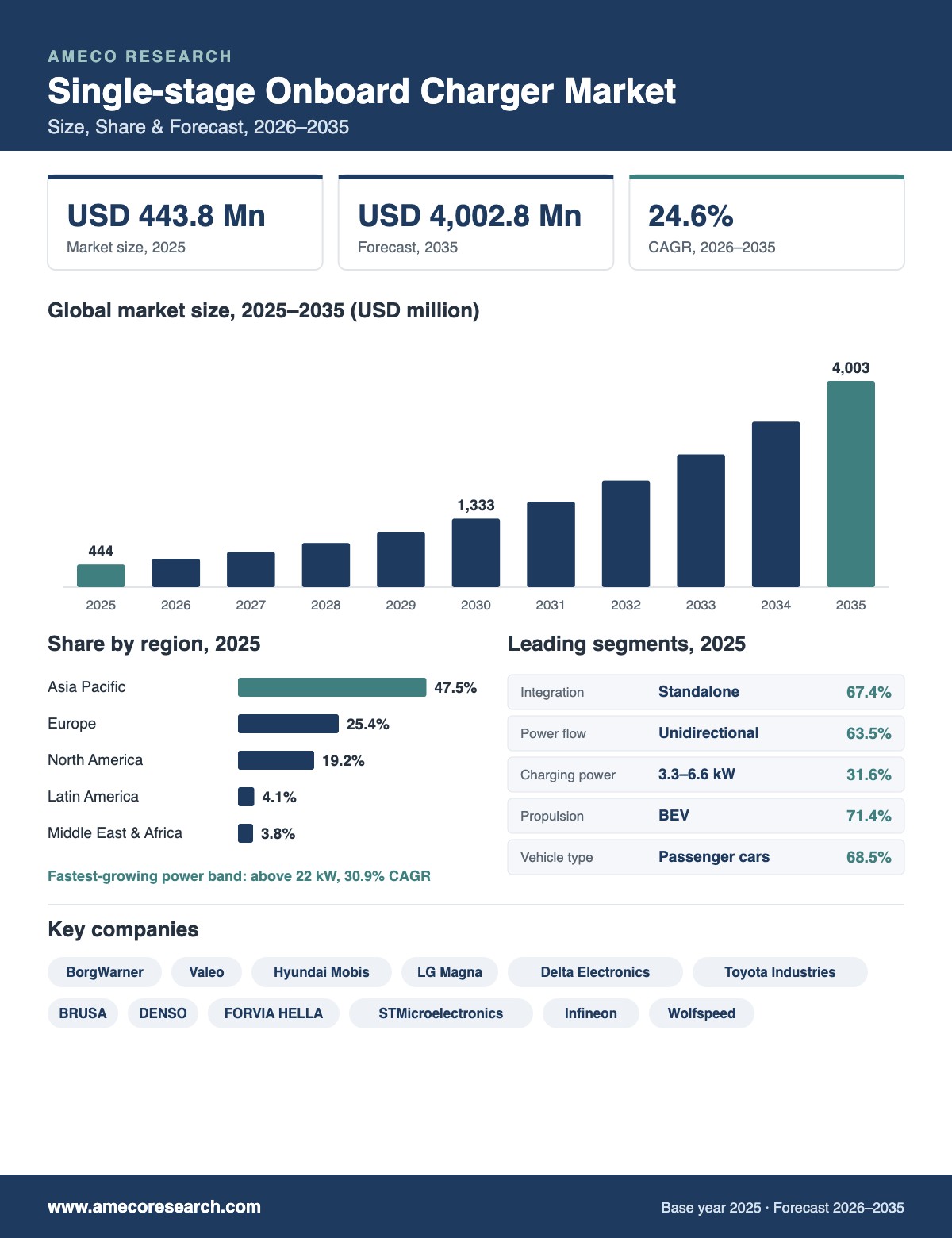Click the 2035 bar labeled 4,003
The height and width of the screenshot is (1238, 952).
pyautogui.click(x=850, y=484)
